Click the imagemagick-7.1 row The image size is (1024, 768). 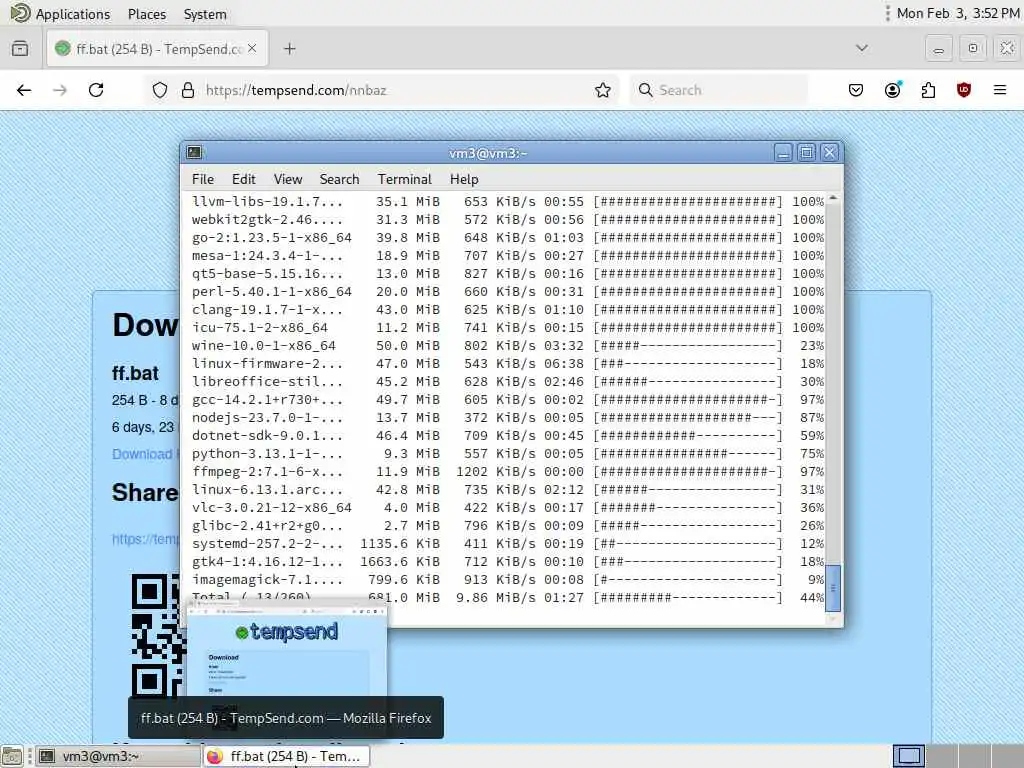coord(507,579)
